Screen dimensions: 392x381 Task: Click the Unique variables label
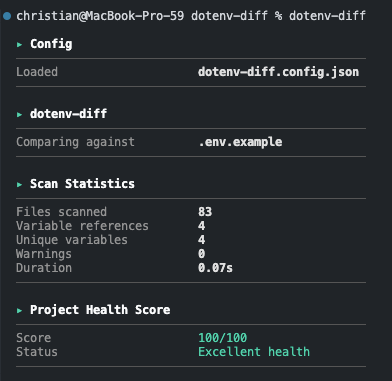click(72, 240)
